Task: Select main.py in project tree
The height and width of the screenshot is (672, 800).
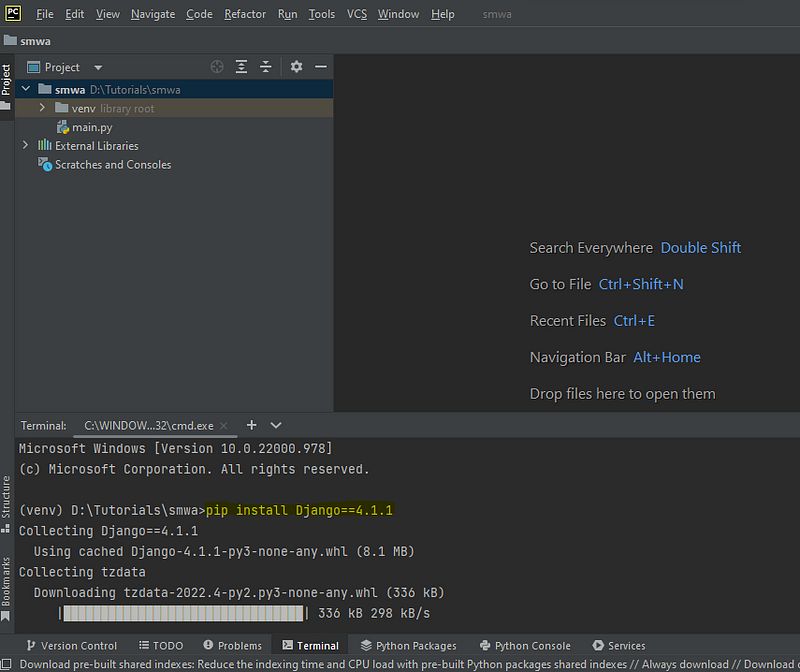Action: [92, 127]
